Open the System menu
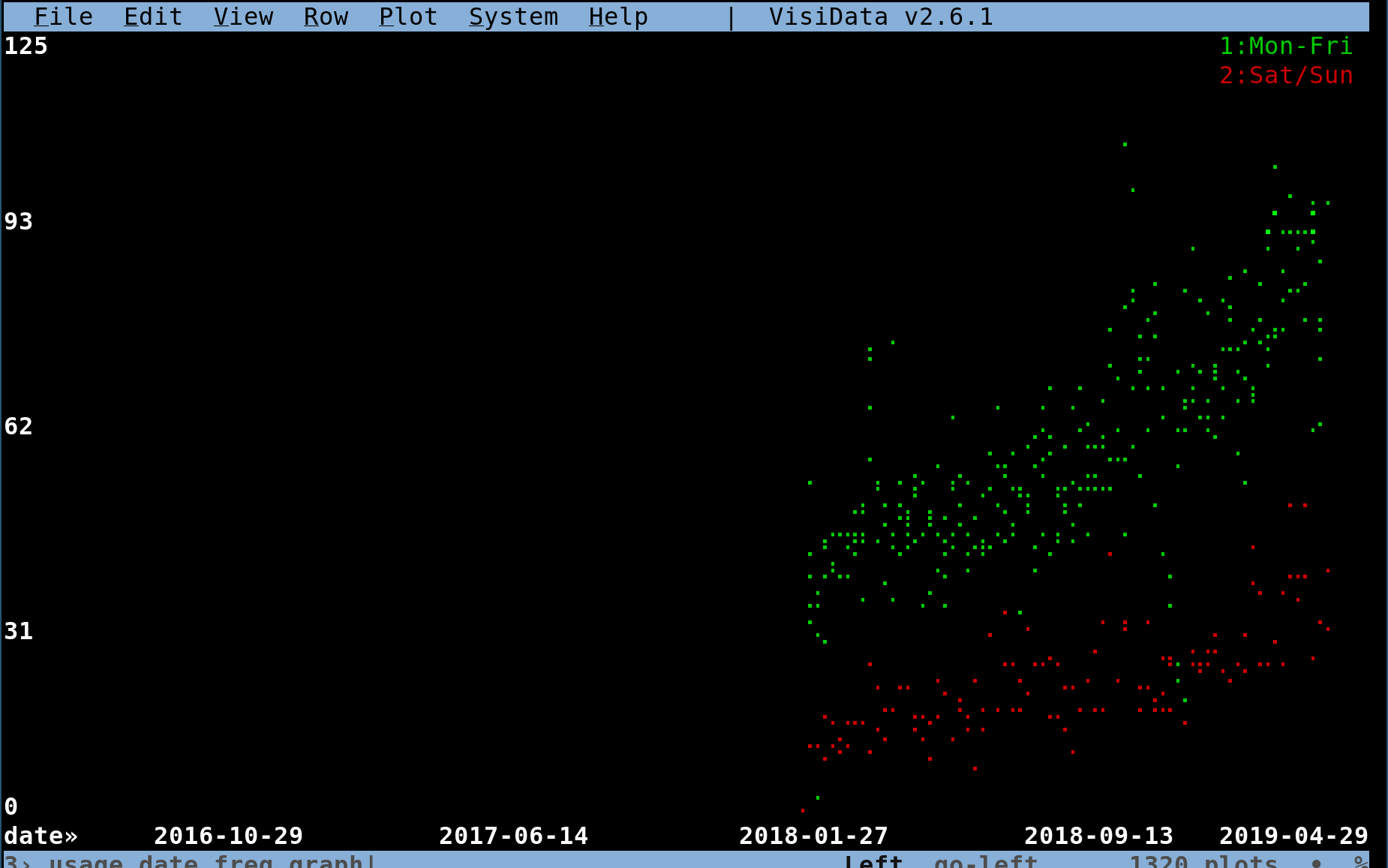 (x=514, y=17)
